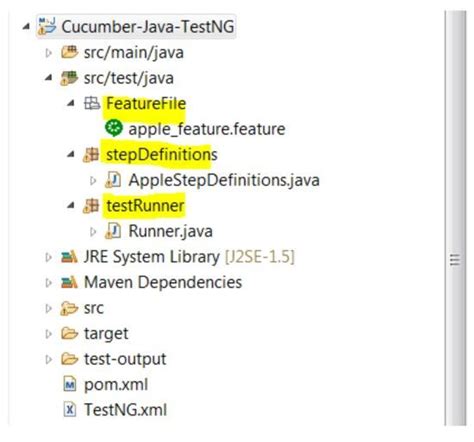Collapse the stepDefinitions package node

click(70, 154)
